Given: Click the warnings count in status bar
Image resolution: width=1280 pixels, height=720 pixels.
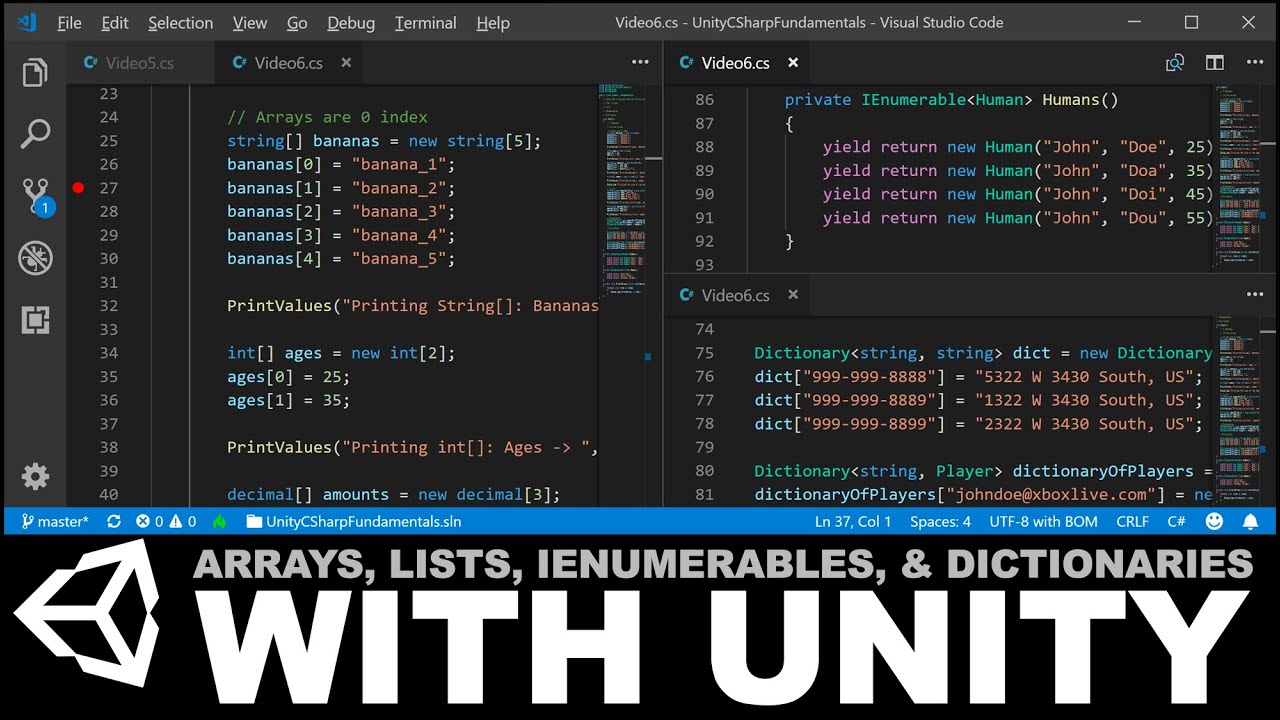Looking at the screenshot, I should coord(184,521).
